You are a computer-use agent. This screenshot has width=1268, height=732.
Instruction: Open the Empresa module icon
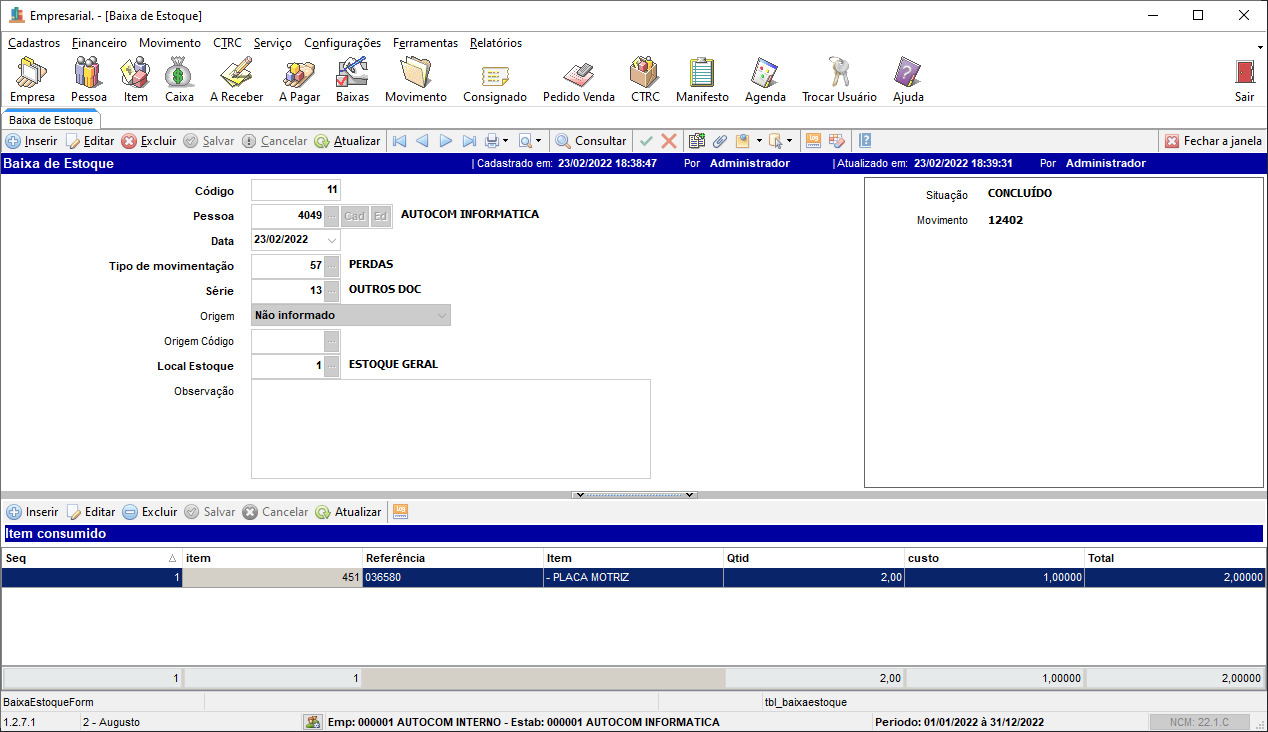tap(32, 79)
